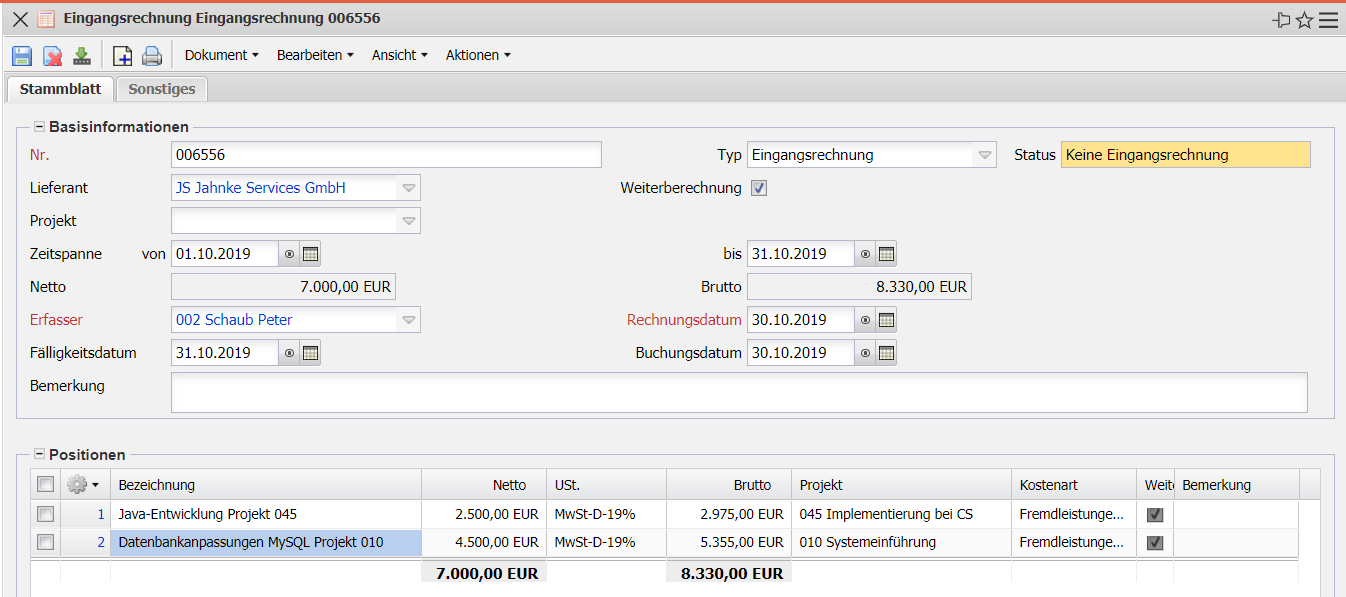Mark as favorite with the star icon
Image resolution: width=1346 pixels, height=597 pixels.
1304,20
